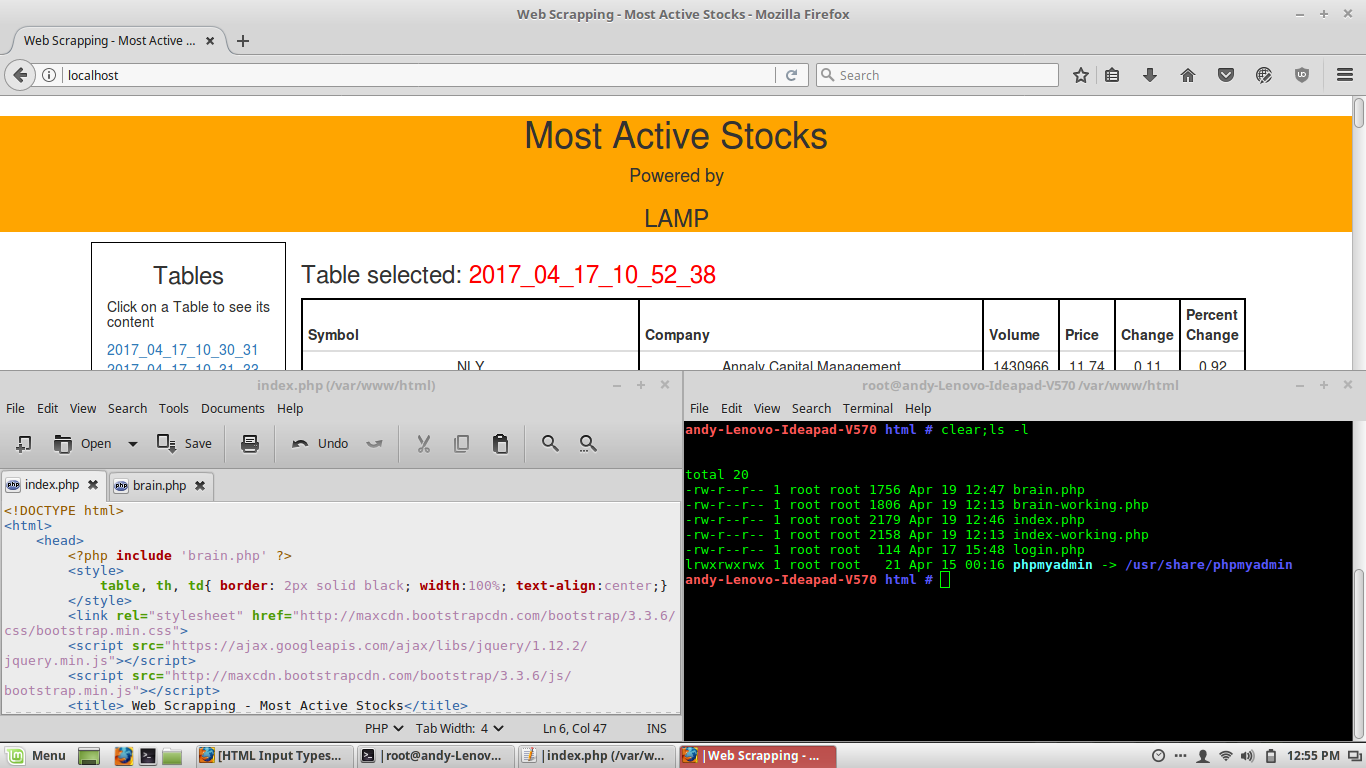Open the editor's Documents menu
Viewport: 1366px width, 768px height.
coord(232,408)
